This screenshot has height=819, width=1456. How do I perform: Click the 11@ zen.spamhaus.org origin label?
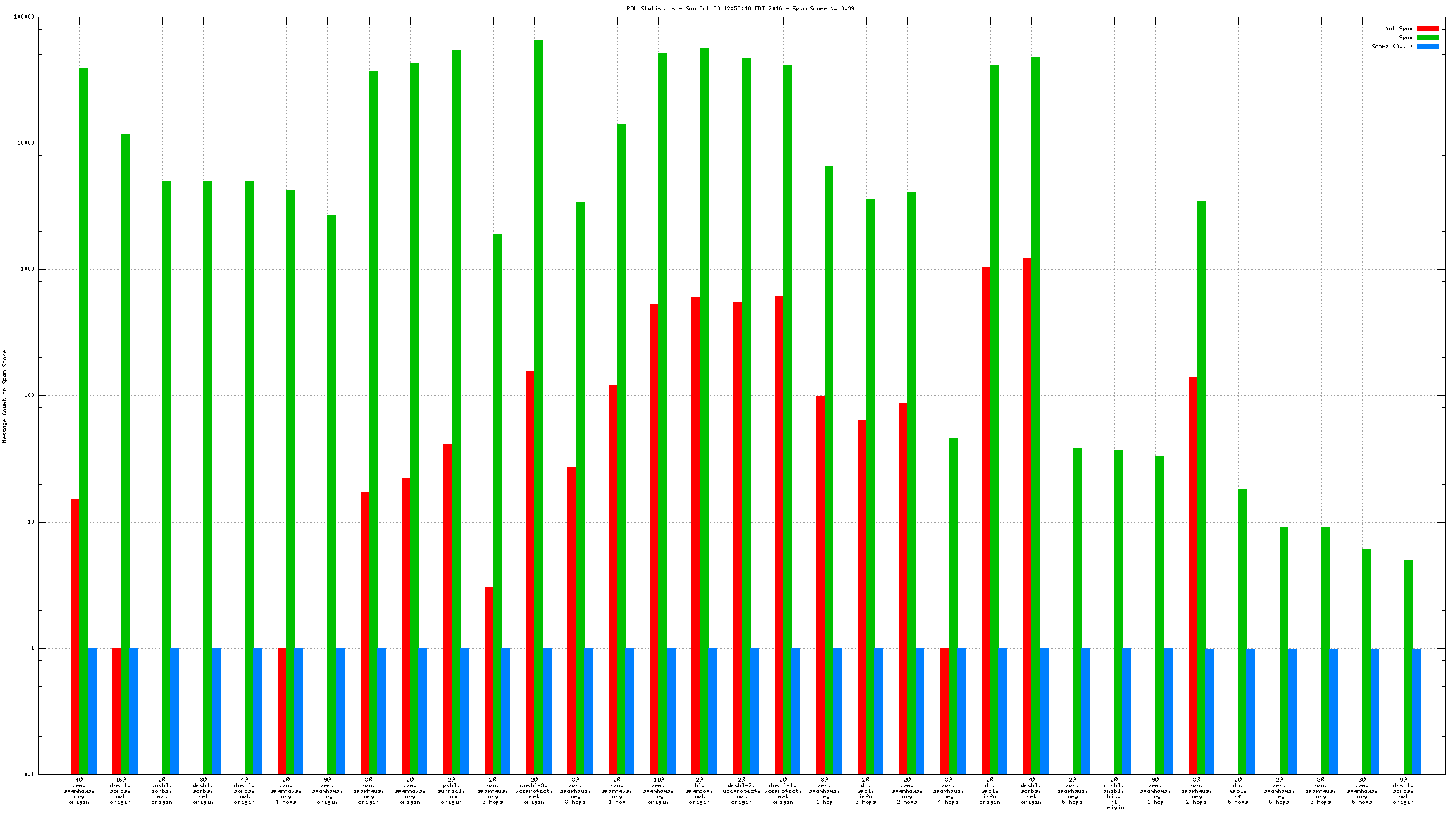tap(658, 791)
